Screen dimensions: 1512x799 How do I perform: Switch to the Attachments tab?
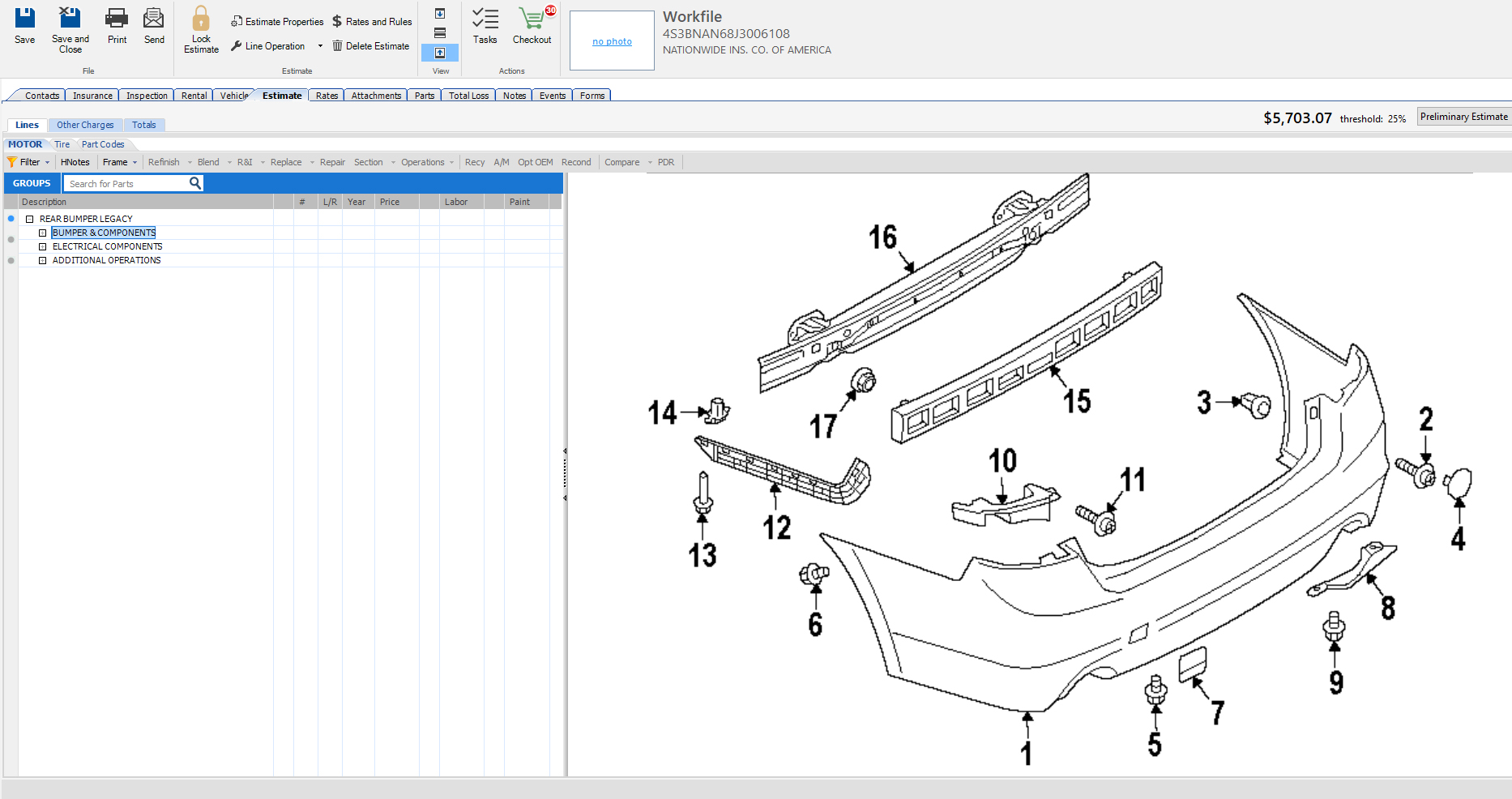click(376, 96)
